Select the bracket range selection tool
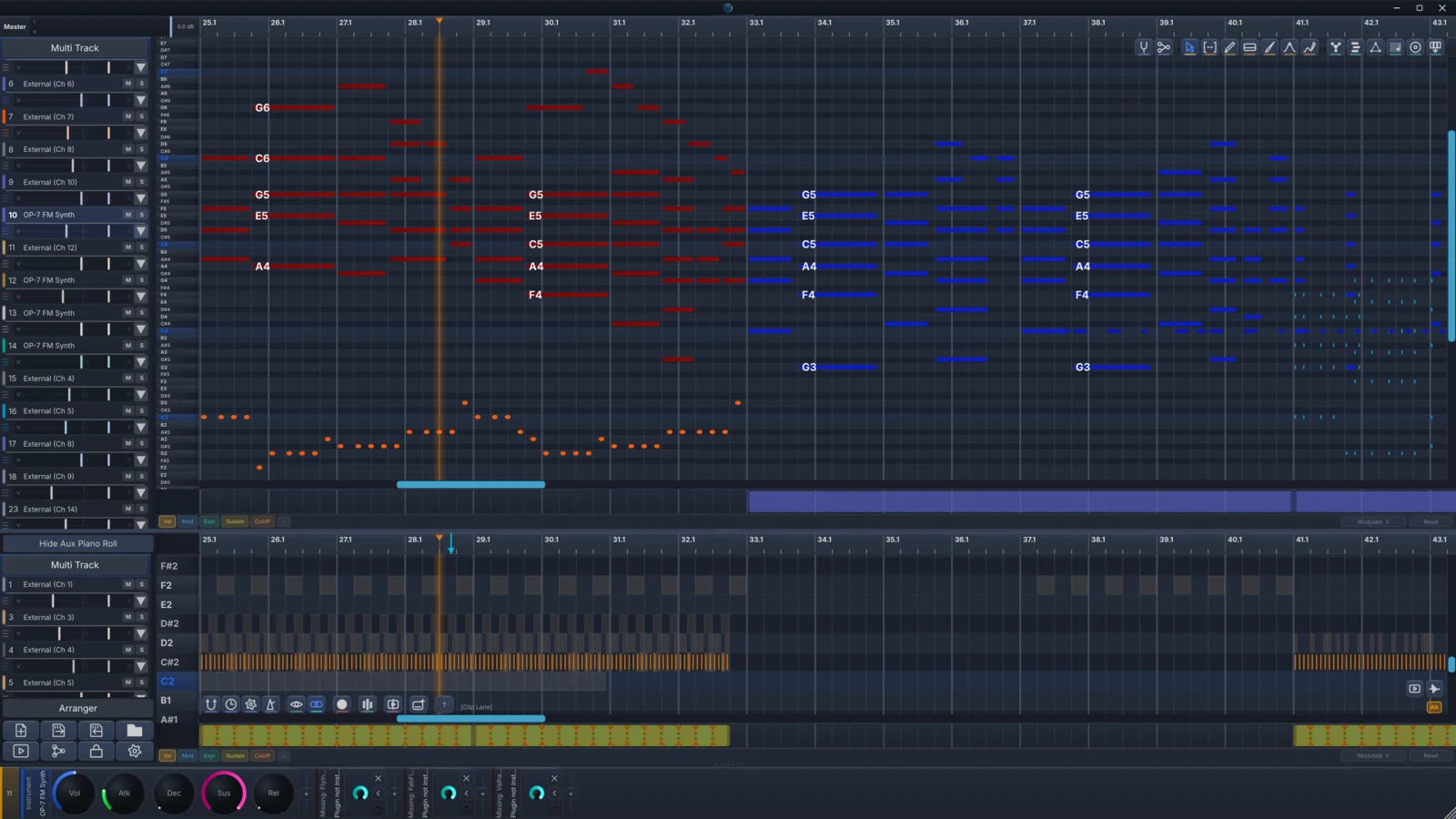Viewport: 1456px width, 819px height. tap(1209, 47)
